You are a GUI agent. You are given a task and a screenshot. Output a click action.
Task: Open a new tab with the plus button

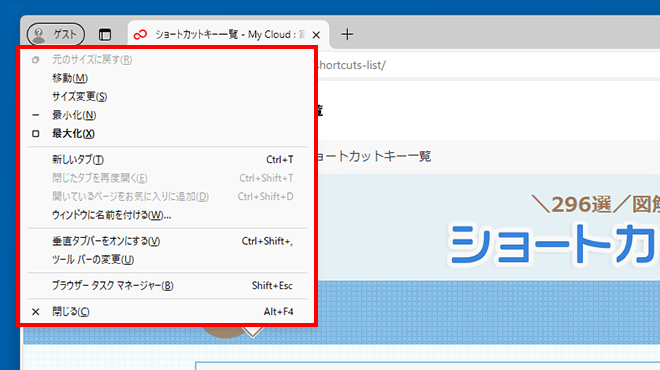tap(347, 35)
